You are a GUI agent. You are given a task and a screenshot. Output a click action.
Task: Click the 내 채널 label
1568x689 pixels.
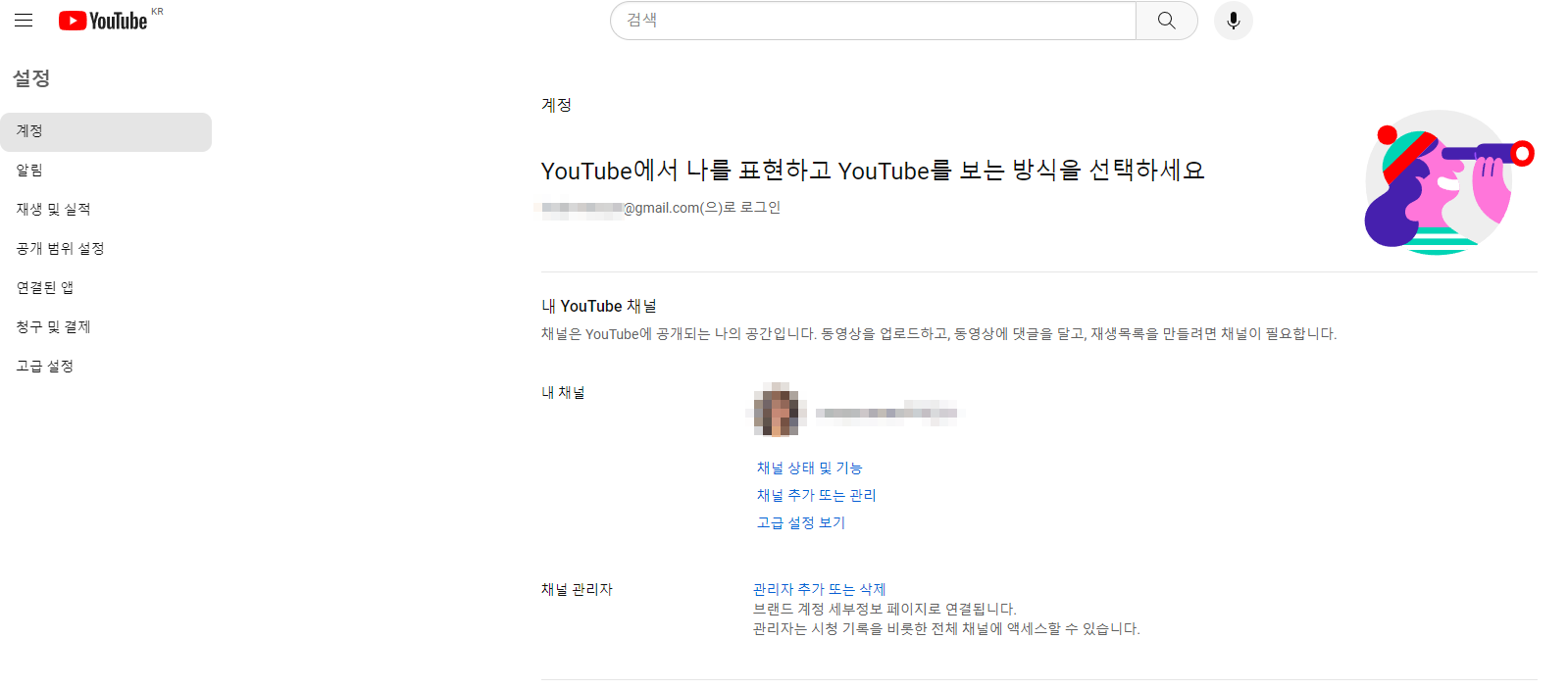click(563, 393)
